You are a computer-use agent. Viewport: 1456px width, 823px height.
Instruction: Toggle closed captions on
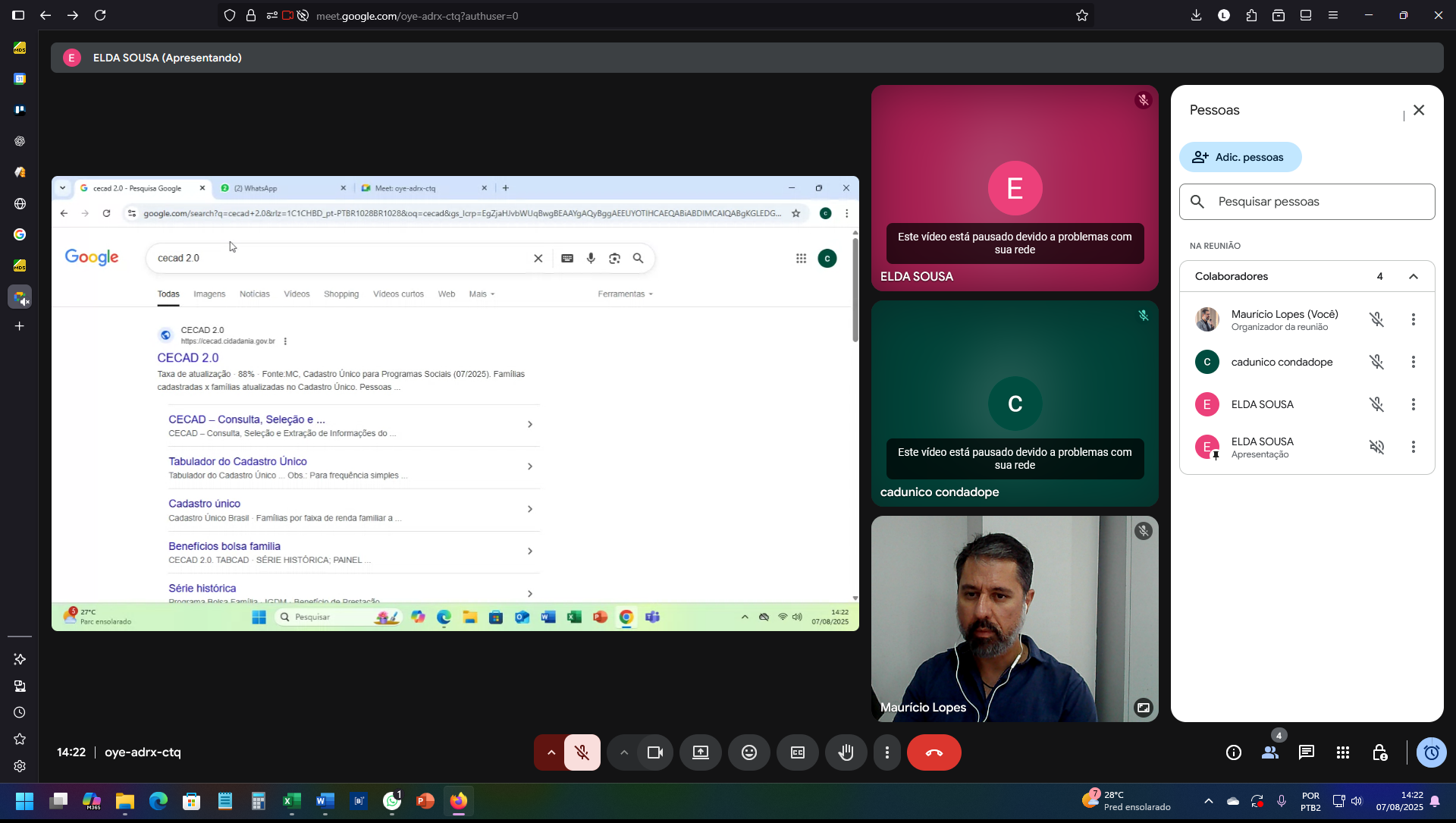[798, 752]
